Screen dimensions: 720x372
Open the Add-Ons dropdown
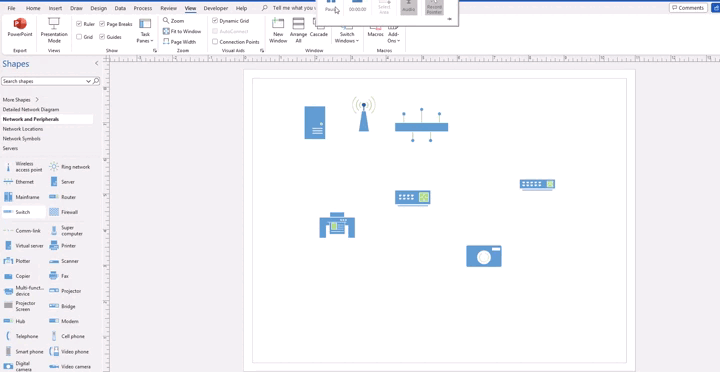[x=394, y=34]
